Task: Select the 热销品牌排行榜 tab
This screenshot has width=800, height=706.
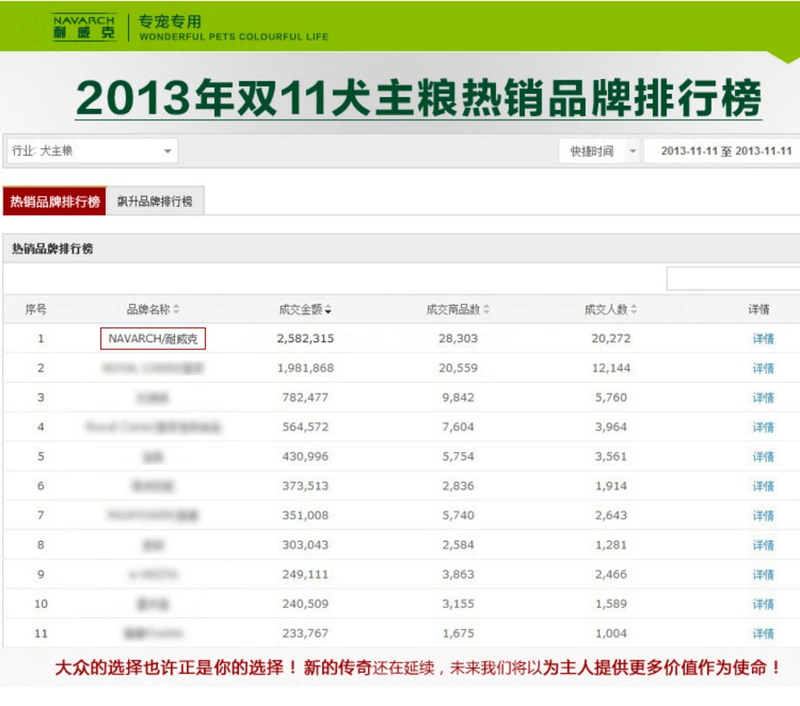Action: click(55, 201)
